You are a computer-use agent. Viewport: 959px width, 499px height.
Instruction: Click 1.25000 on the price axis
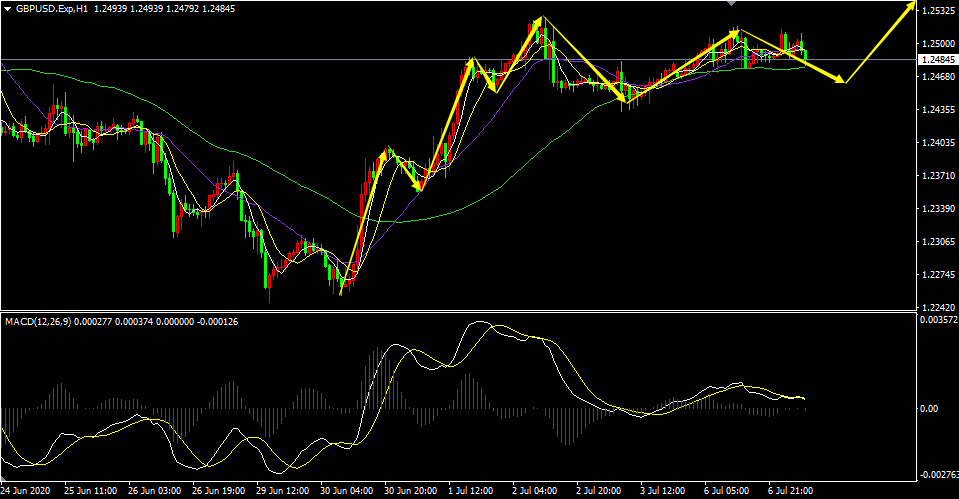tap(938, 43)
